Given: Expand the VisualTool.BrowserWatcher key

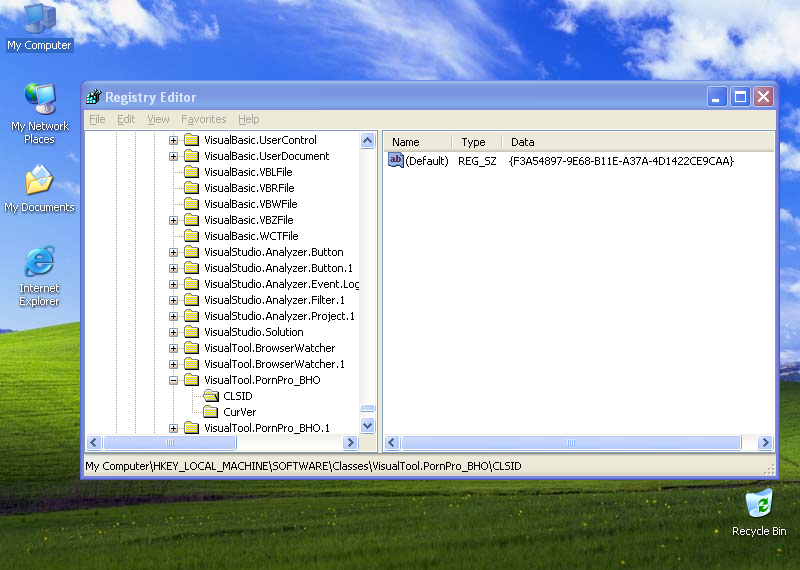Looking at the screenshot, I should point(173,348).
